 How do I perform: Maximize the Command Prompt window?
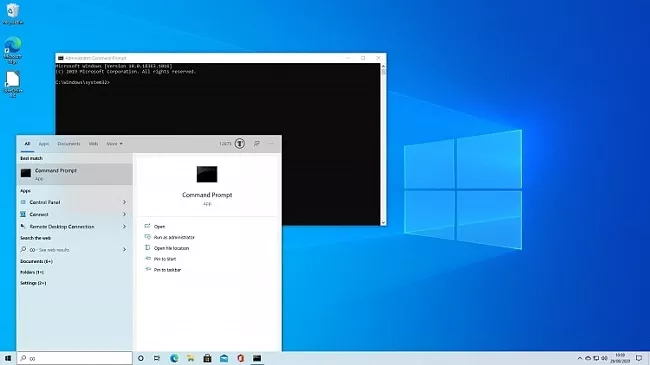pos(363,58)
